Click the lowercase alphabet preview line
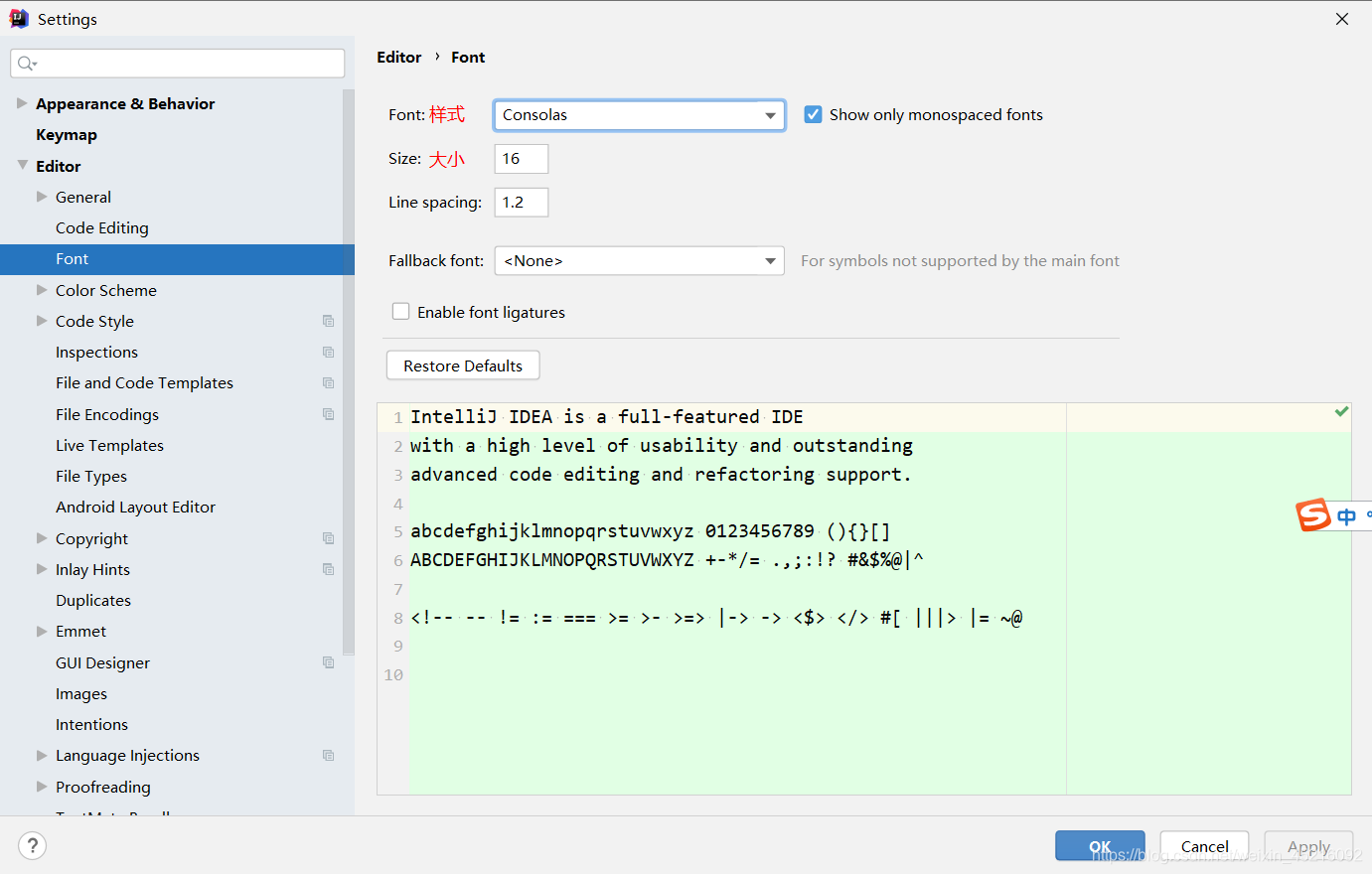The width and height of the screenshot is (1372, 874). pos(650,531)
